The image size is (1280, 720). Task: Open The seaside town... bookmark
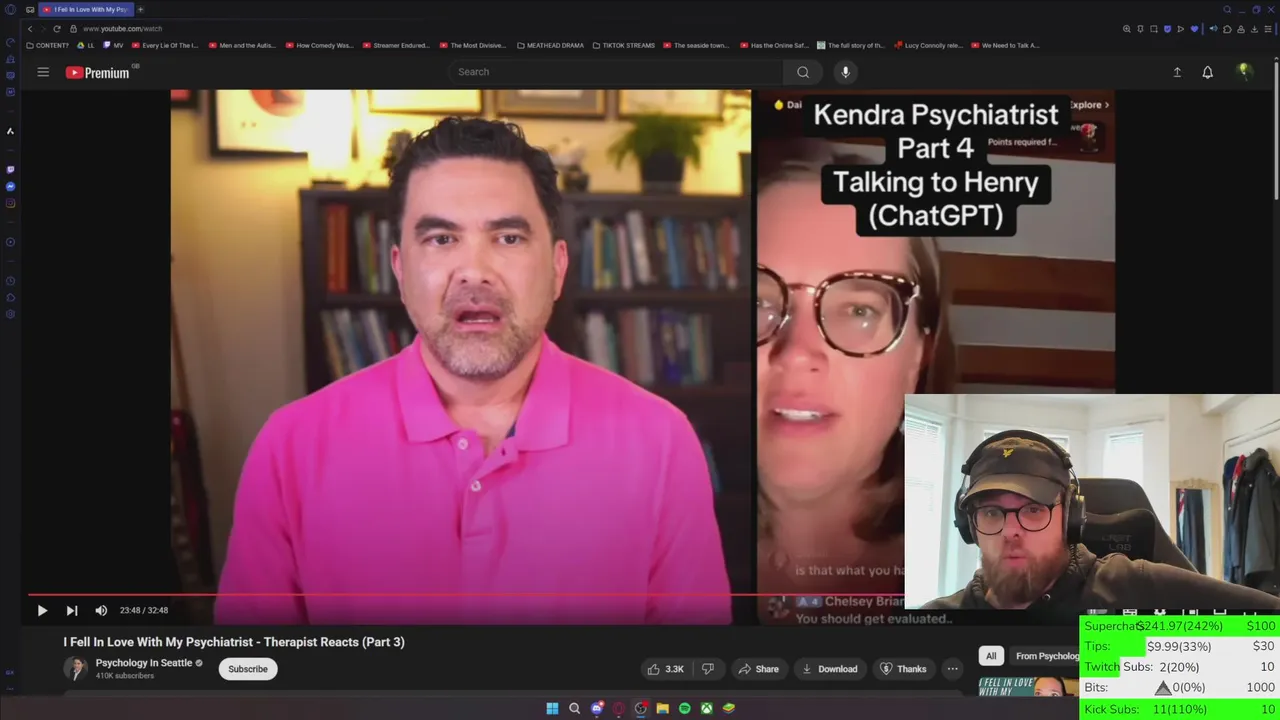[697, 45]
